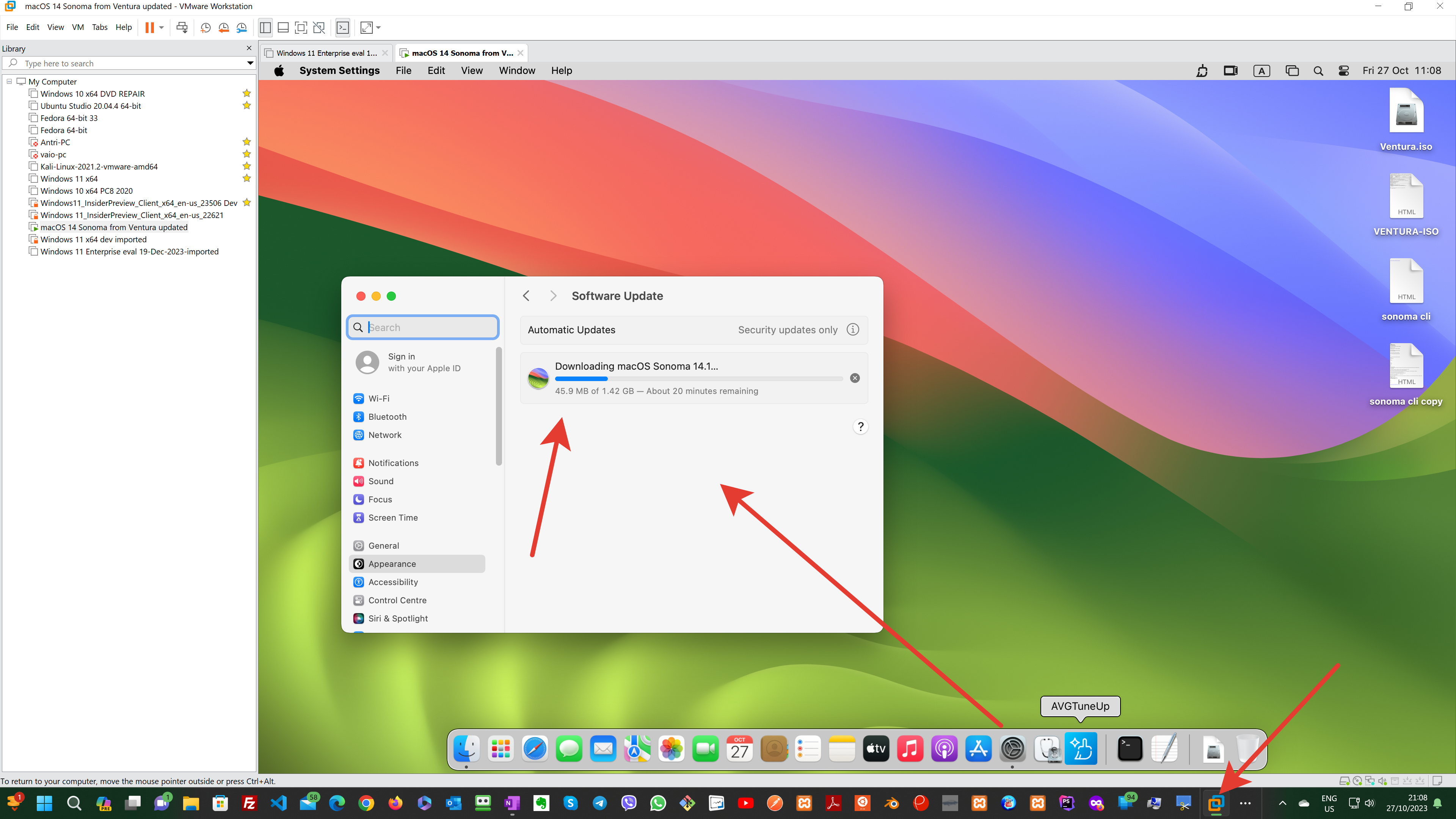Toggle favorite star for Windows 10 DVD REPAIR
Image resolution: width=1456 pixels, height=819 pixels.
coord(246,93)
